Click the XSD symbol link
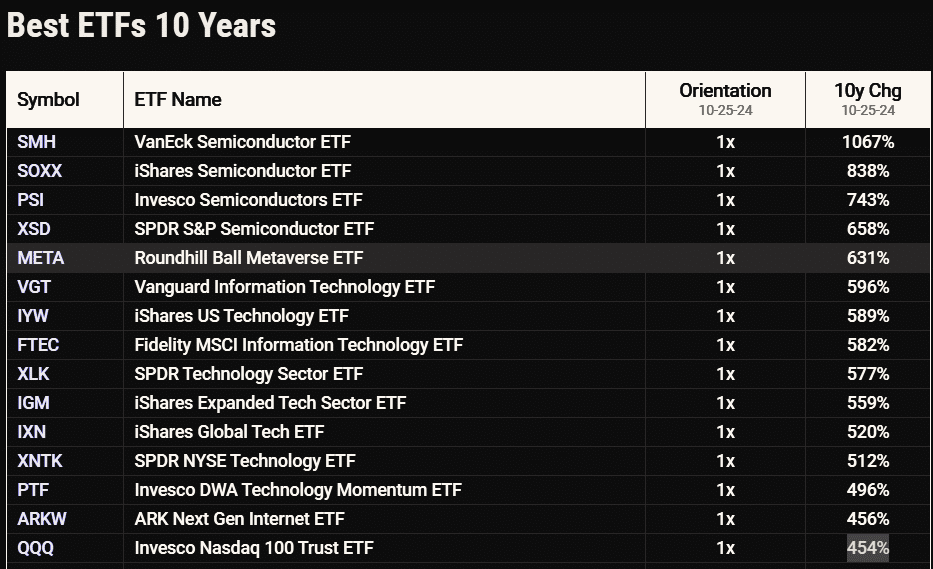The width and height of the screenshot is (933, 569). [x=34, y=229]
